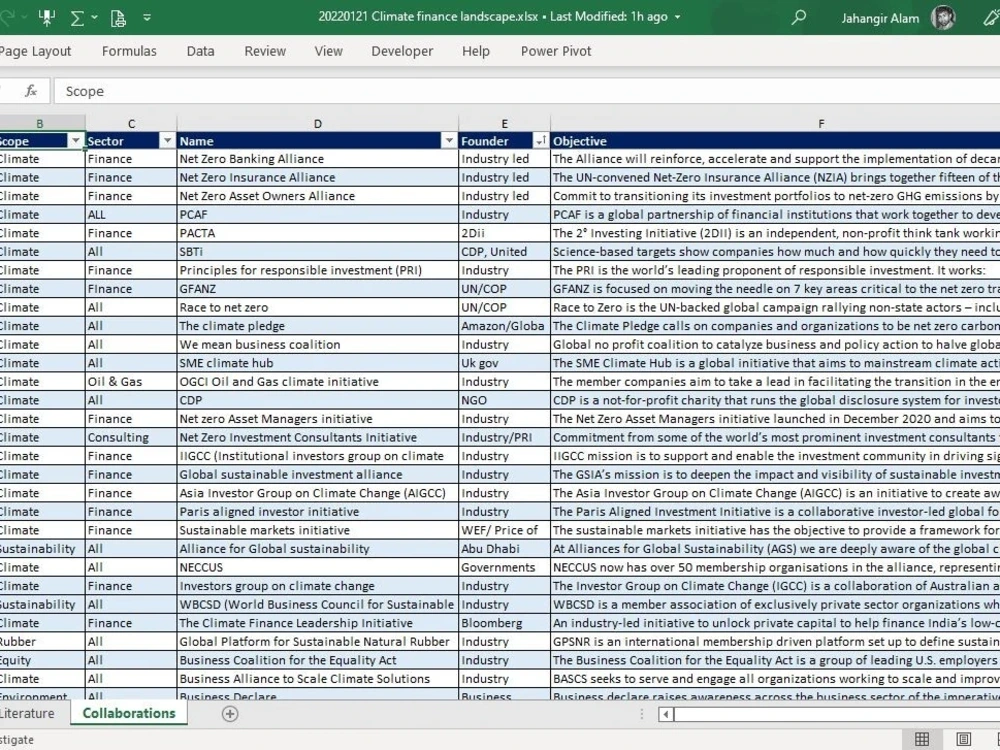
Task: Open the Help ribbon tab
Action: [476, 51]
